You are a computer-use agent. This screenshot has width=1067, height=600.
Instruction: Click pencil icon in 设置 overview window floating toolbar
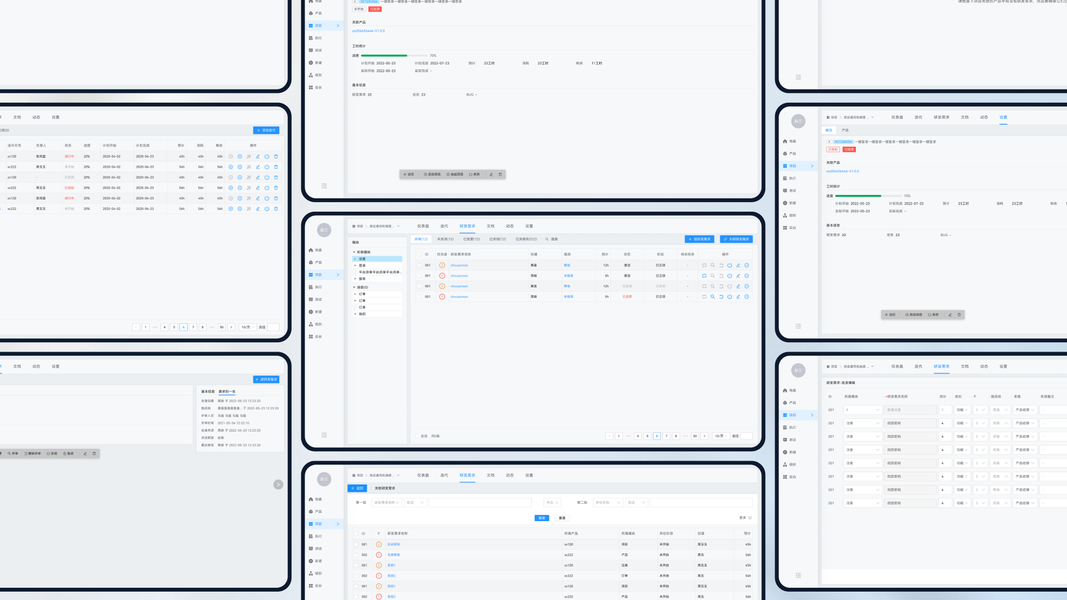[950, 315]
